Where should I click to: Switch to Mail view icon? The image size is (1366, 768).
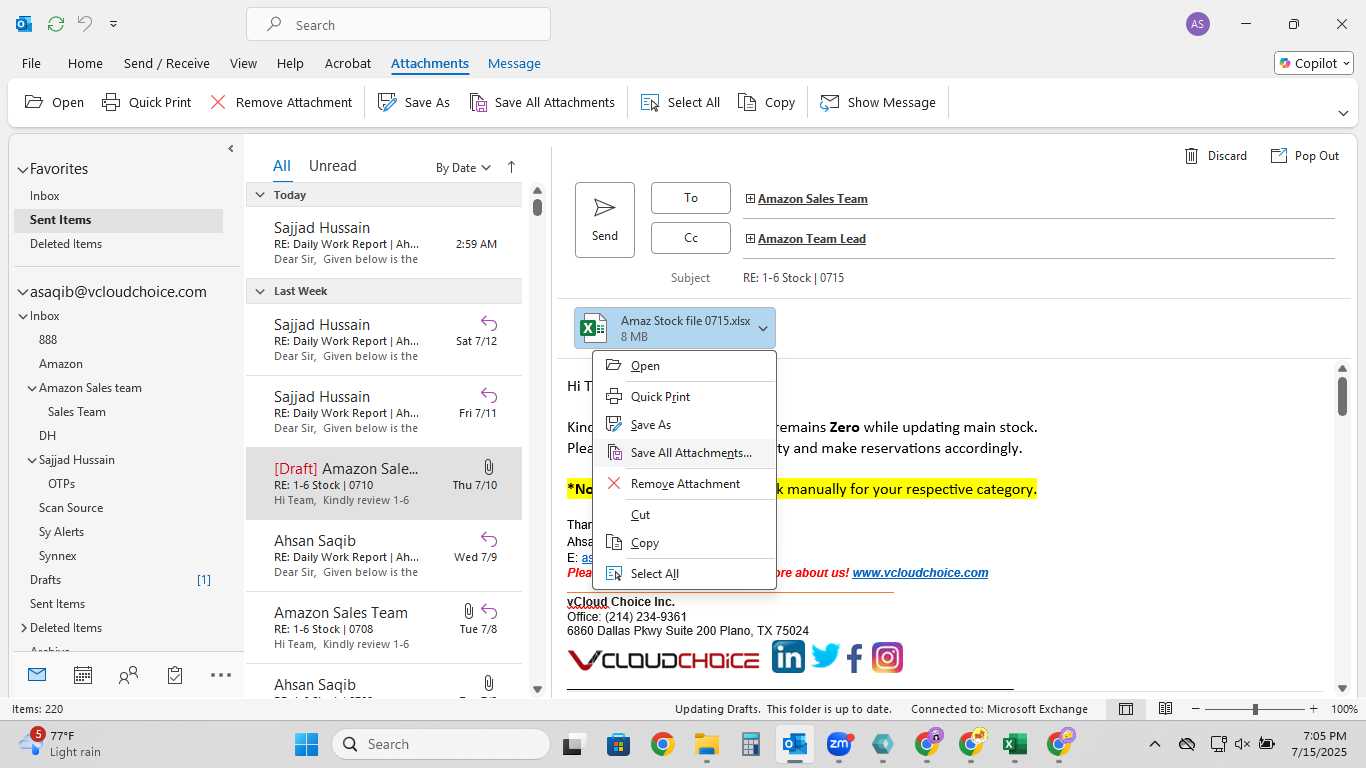(37, 675)
